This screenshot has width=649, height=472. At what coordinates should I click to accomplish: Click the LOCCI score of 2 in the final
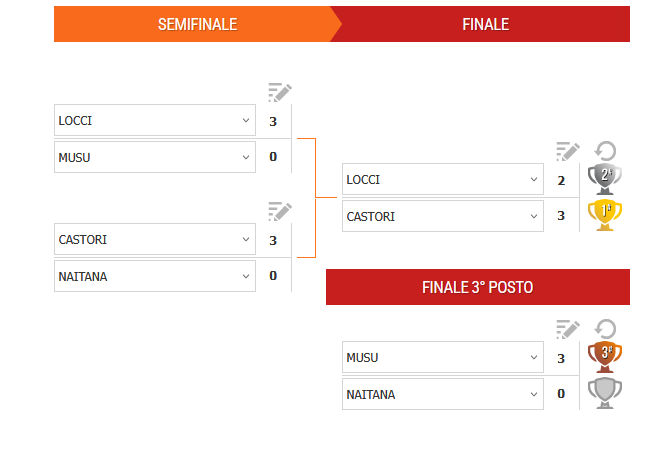561,180
